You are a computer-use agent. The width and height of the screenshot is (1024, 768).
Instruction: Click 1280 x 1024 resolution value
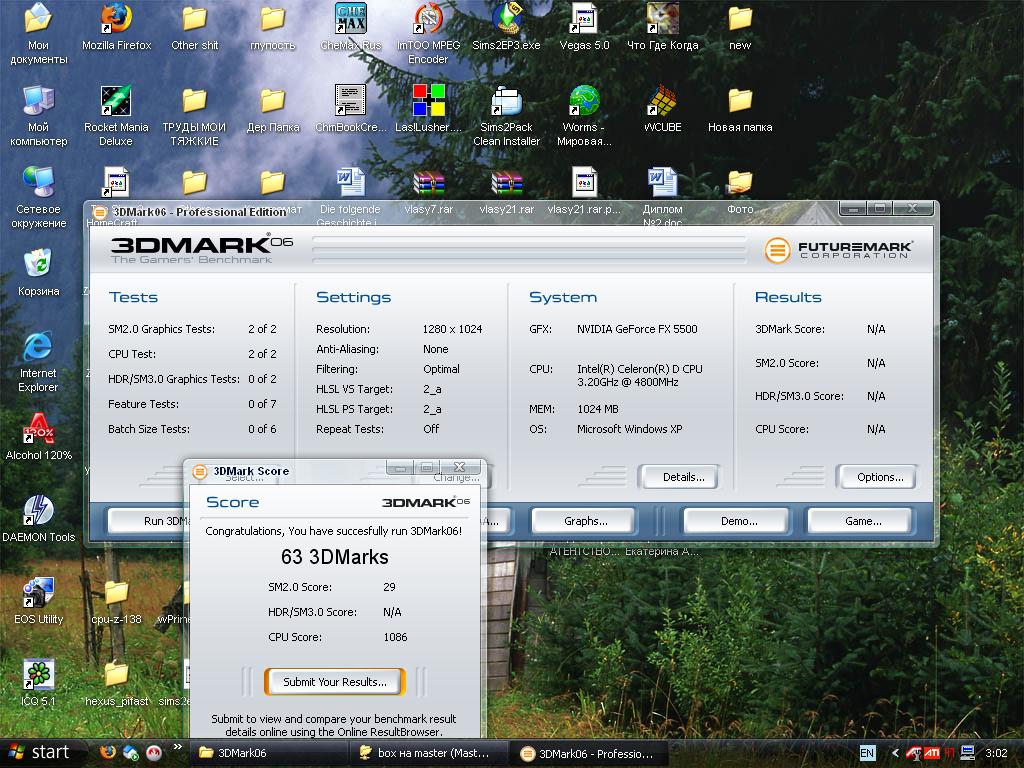click(452, 329)
